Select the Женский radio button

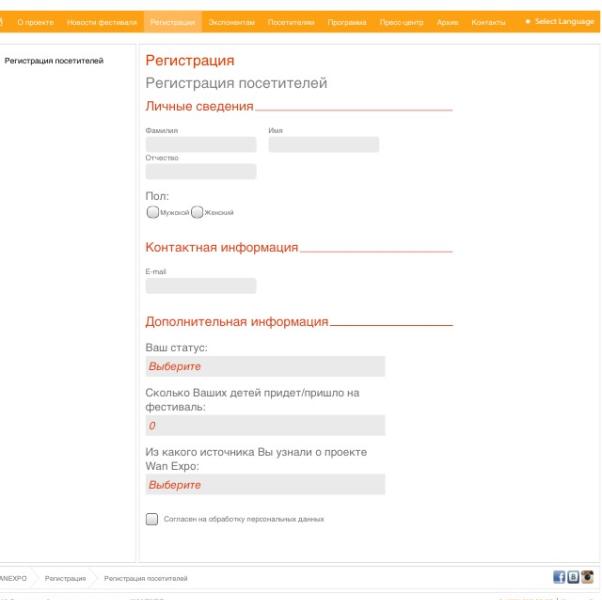pyautogui.click(x=197, y=212)
